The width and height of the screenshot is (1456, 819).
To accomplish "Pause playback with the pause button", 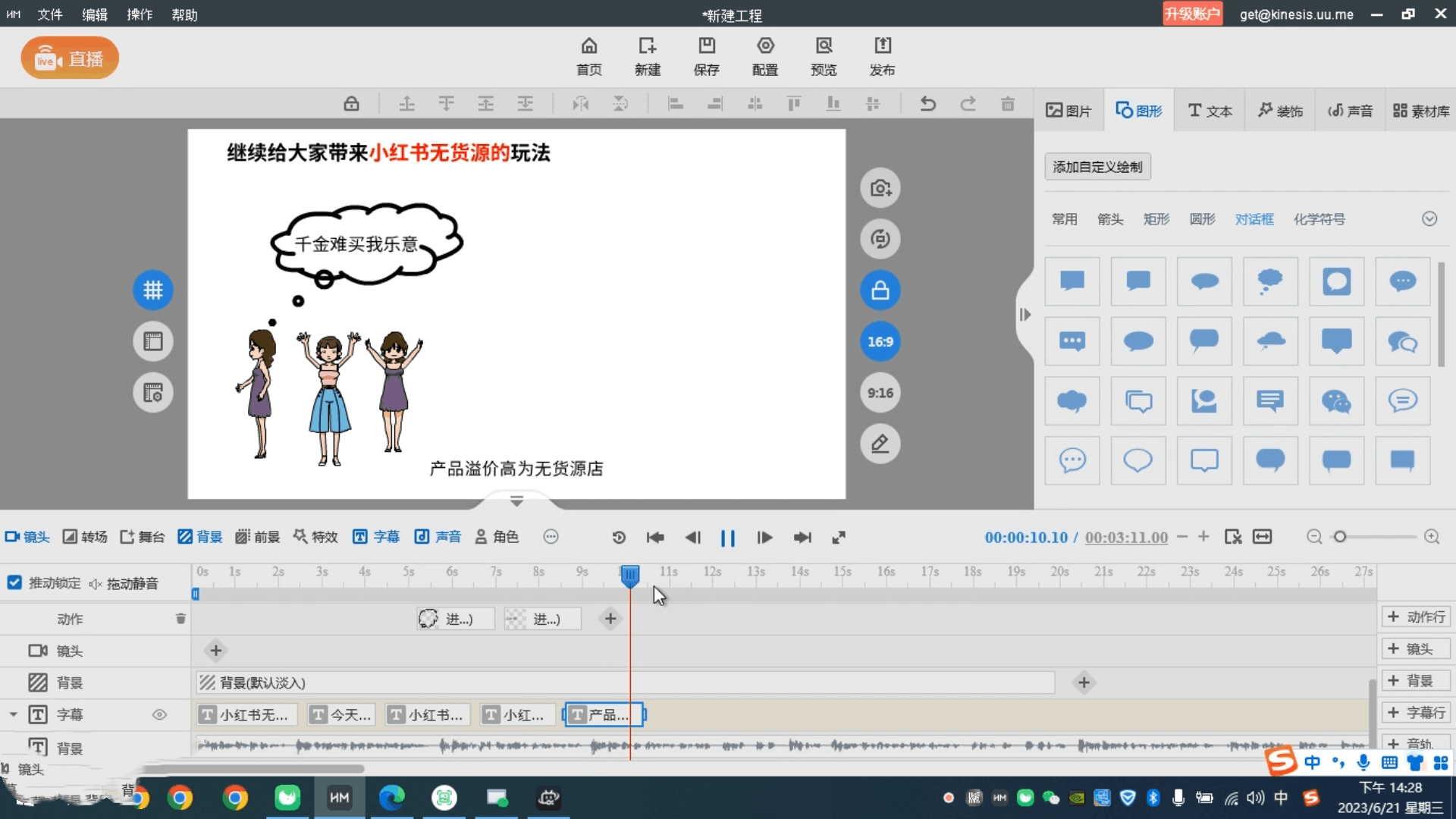I will pos(728,538).
